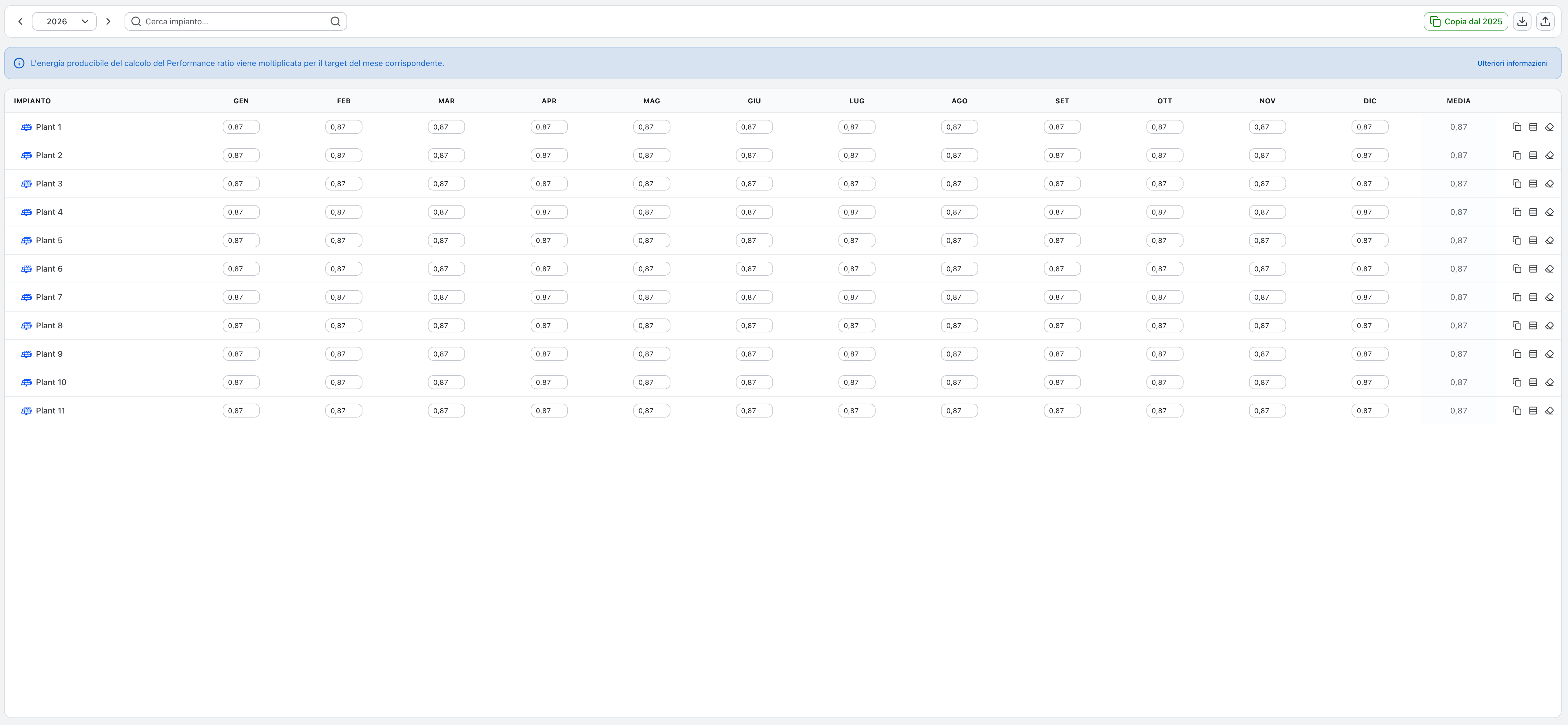
Task: Edit Plant 7 AGO target field
Action: pyautogui.click(x=959, y=297)
